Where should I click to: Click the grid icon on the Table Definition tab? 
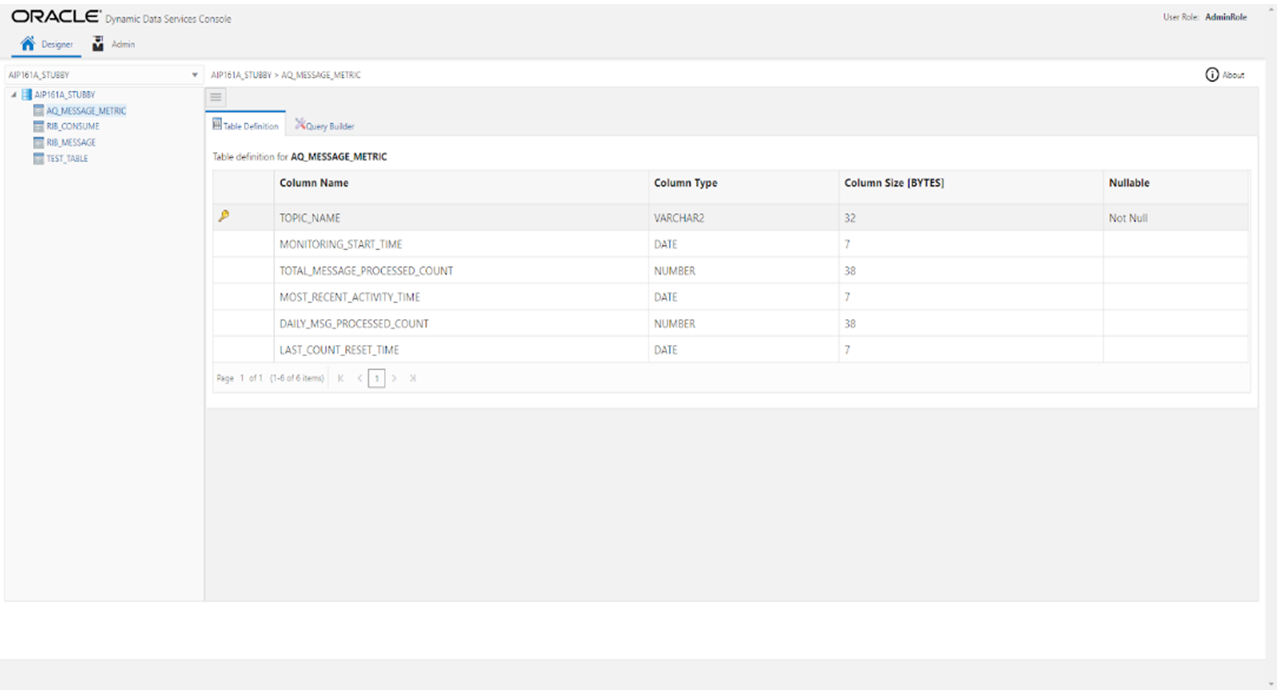tap(217, 123)
